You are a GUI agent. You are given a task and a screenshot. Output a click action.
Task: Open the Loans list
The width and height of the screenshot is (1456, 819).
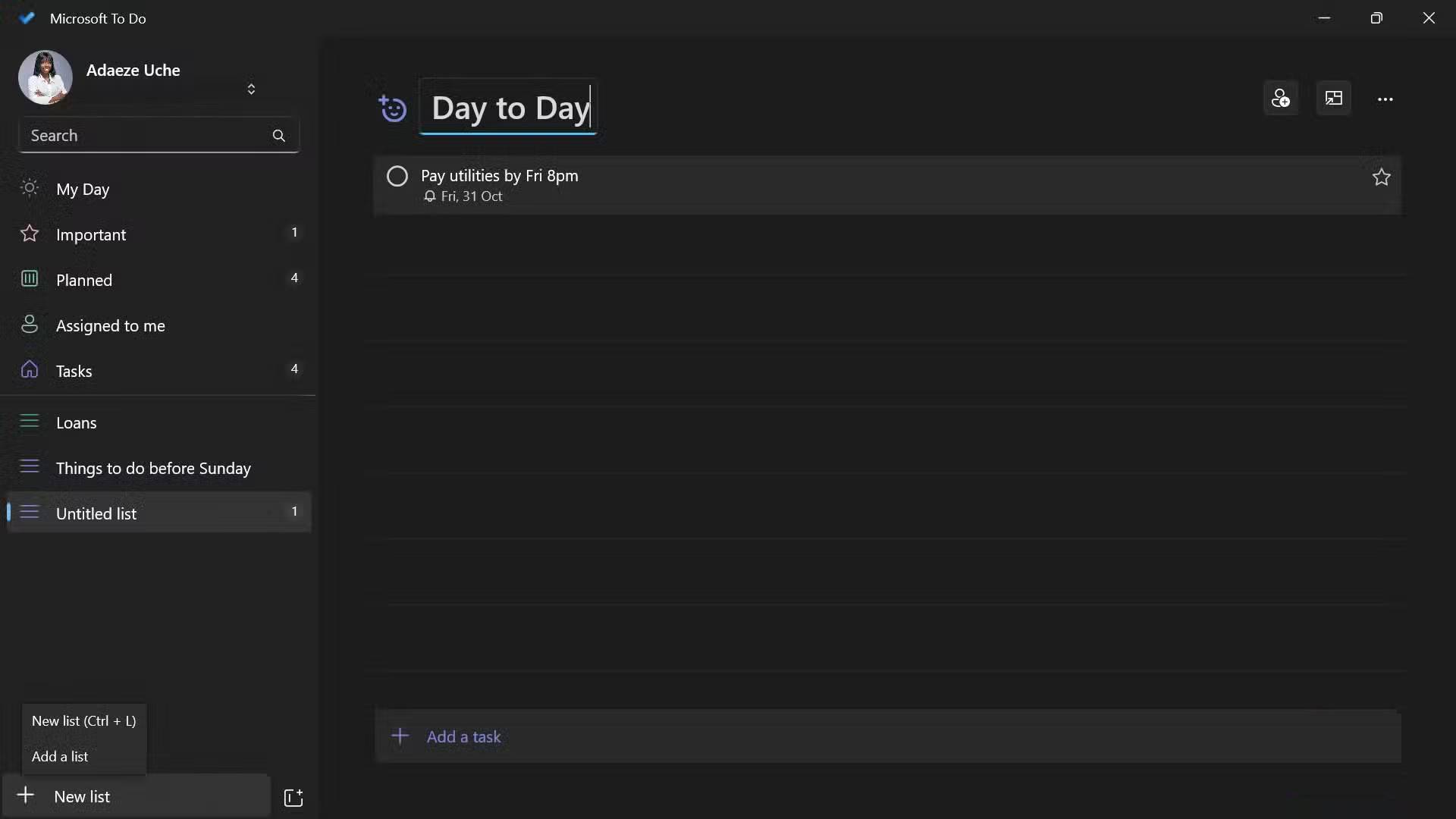tap(77, 422)
